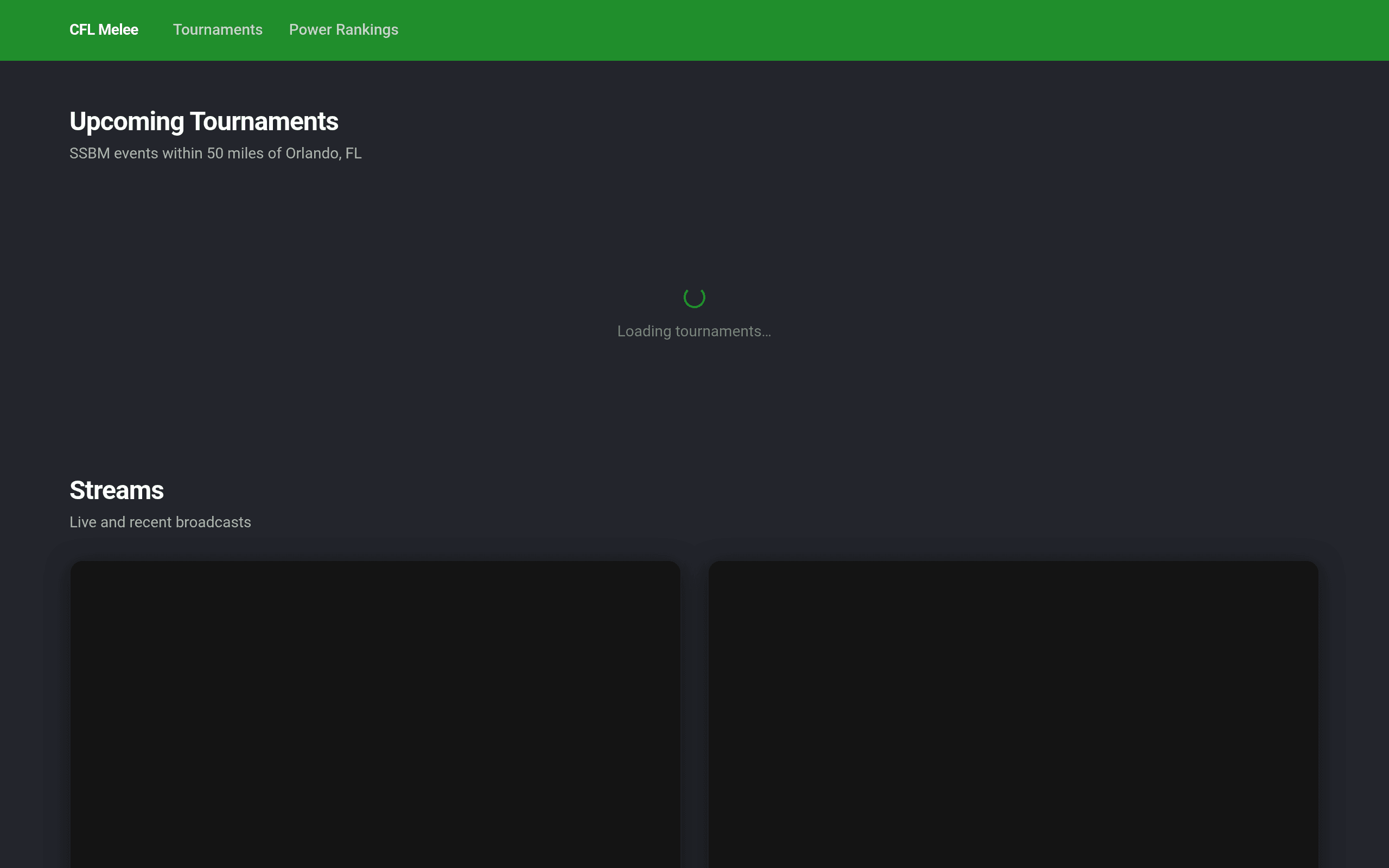The image size is (1389, 868).
Task: Click the 'Loading tournaments...' status text
Action: click(694, 331)
